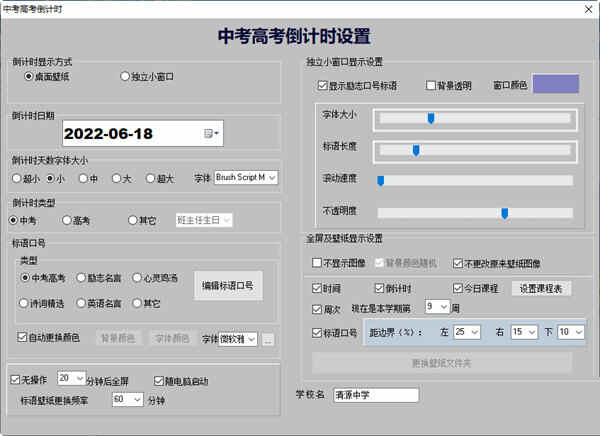Open the calendar picker in the date field
Screen dimensions: 600x436
click(x=211, y=132)
